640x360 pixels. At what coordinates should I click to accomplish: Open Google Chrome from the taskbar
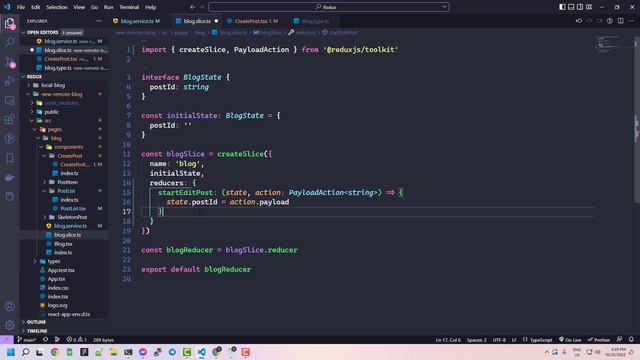[54, 352]
